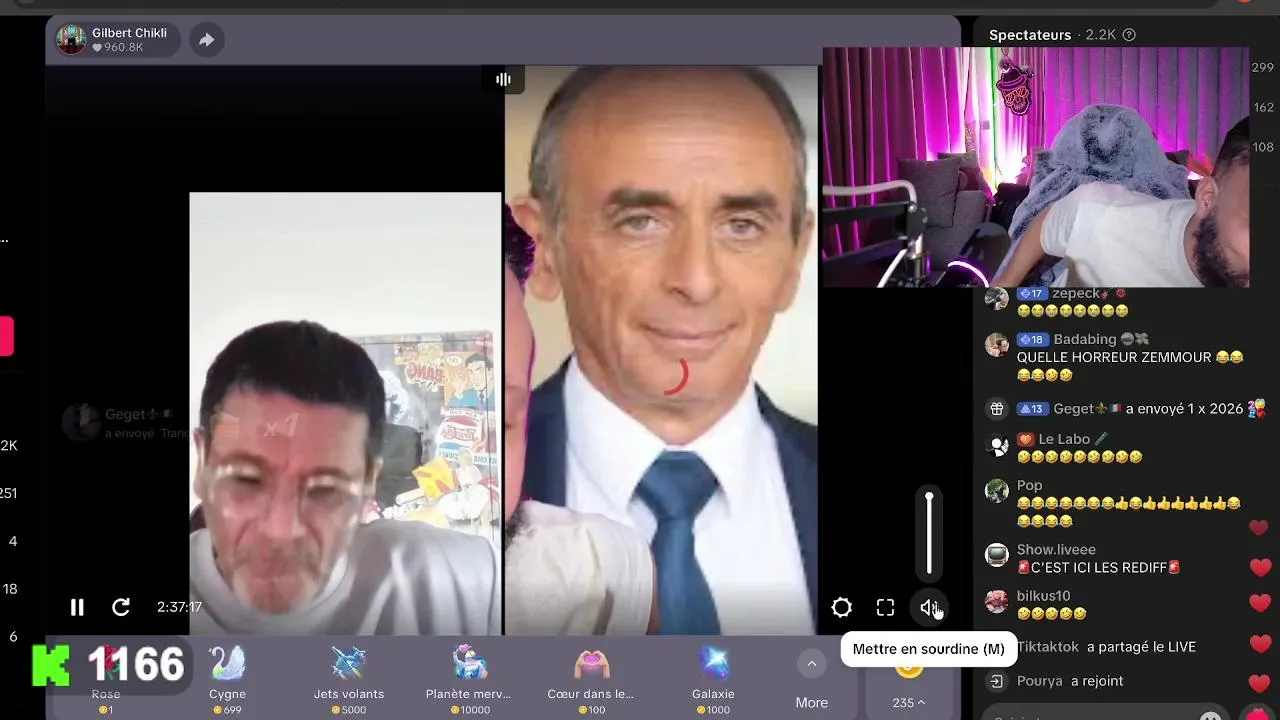
Task: Open video brightness settings icon
Action: pyautogui.click(x=841, y=607)
